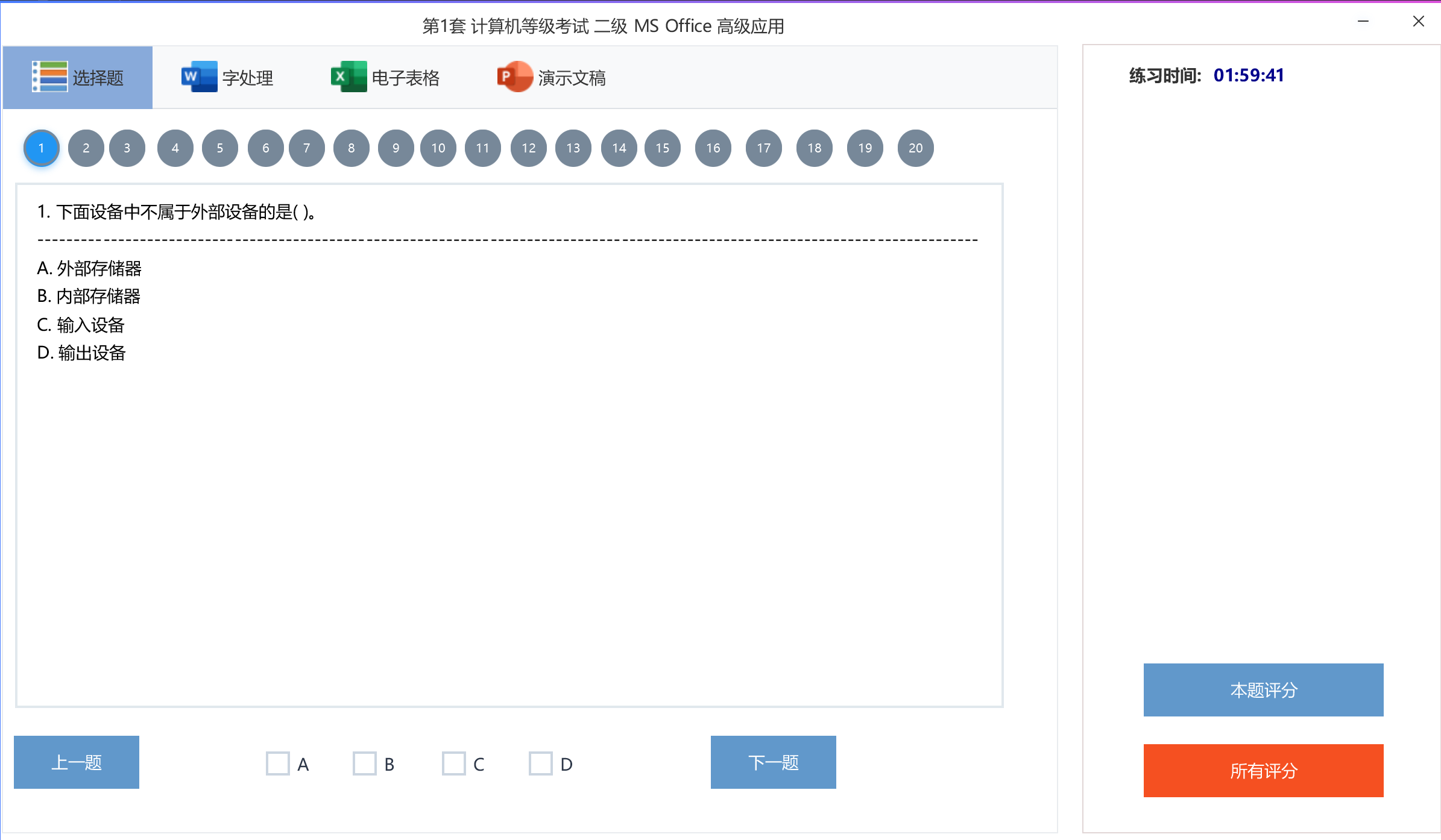Switch to 电子表格 tab
The height and width of the screenshot is (840, 1441).
pos(405,78)
